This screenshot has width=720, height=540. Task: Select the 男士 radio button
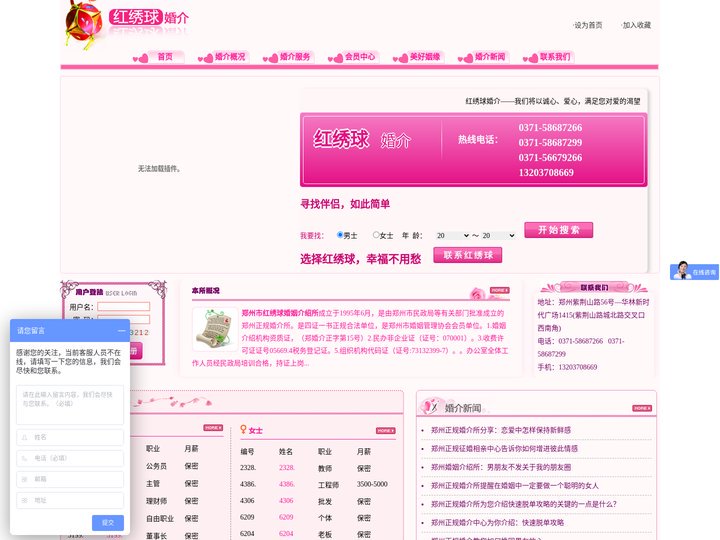coord(340,235)
